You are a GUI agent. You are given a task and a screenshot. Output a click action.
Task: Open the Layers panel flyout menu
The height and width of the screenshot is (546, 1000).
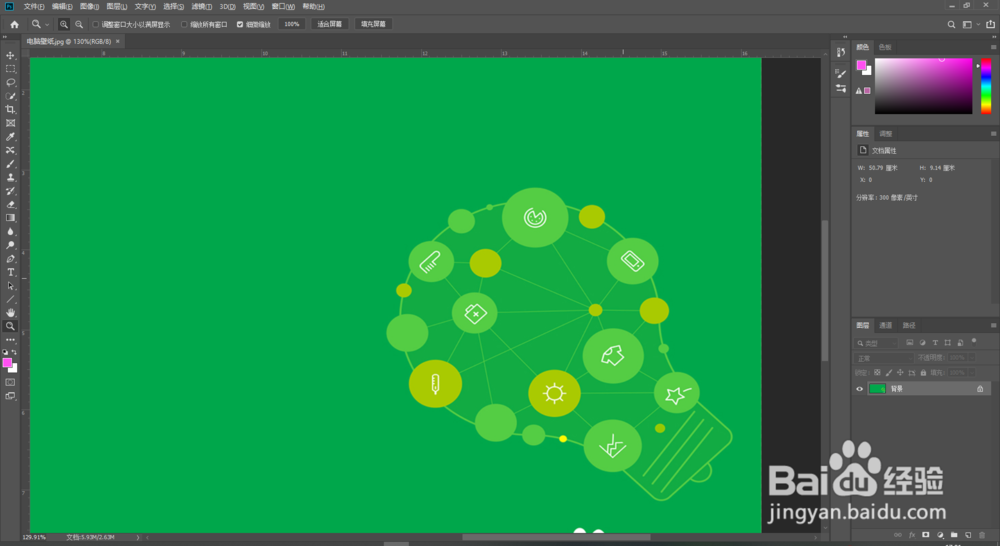coord(993,325)
